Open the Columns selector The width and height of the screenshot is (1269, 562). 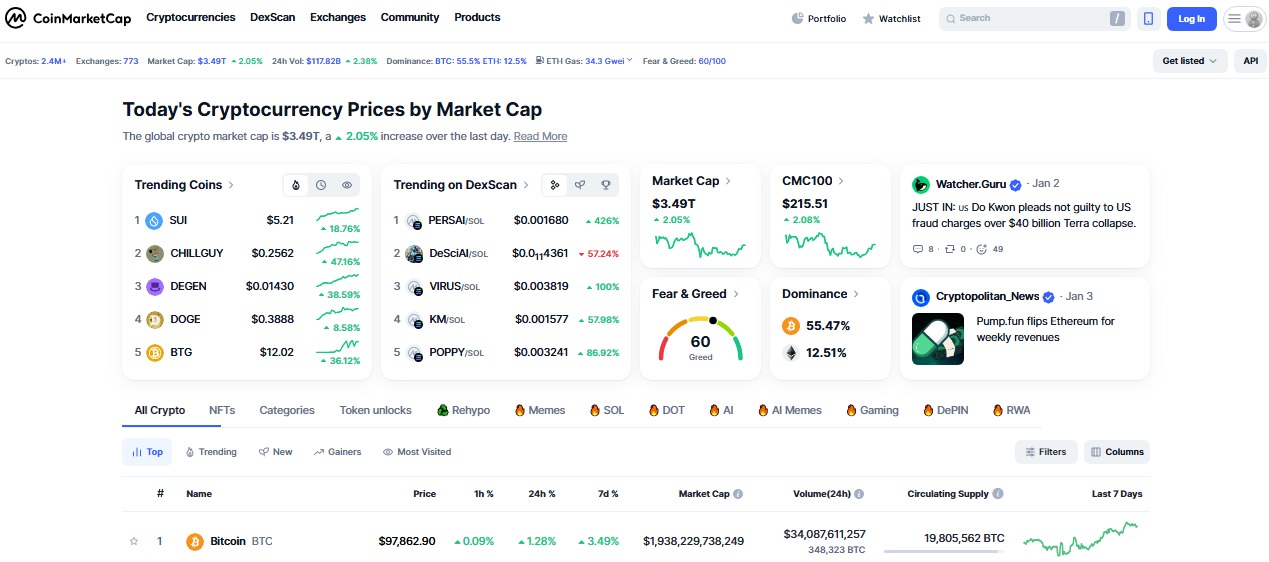tap(1117, 452)
